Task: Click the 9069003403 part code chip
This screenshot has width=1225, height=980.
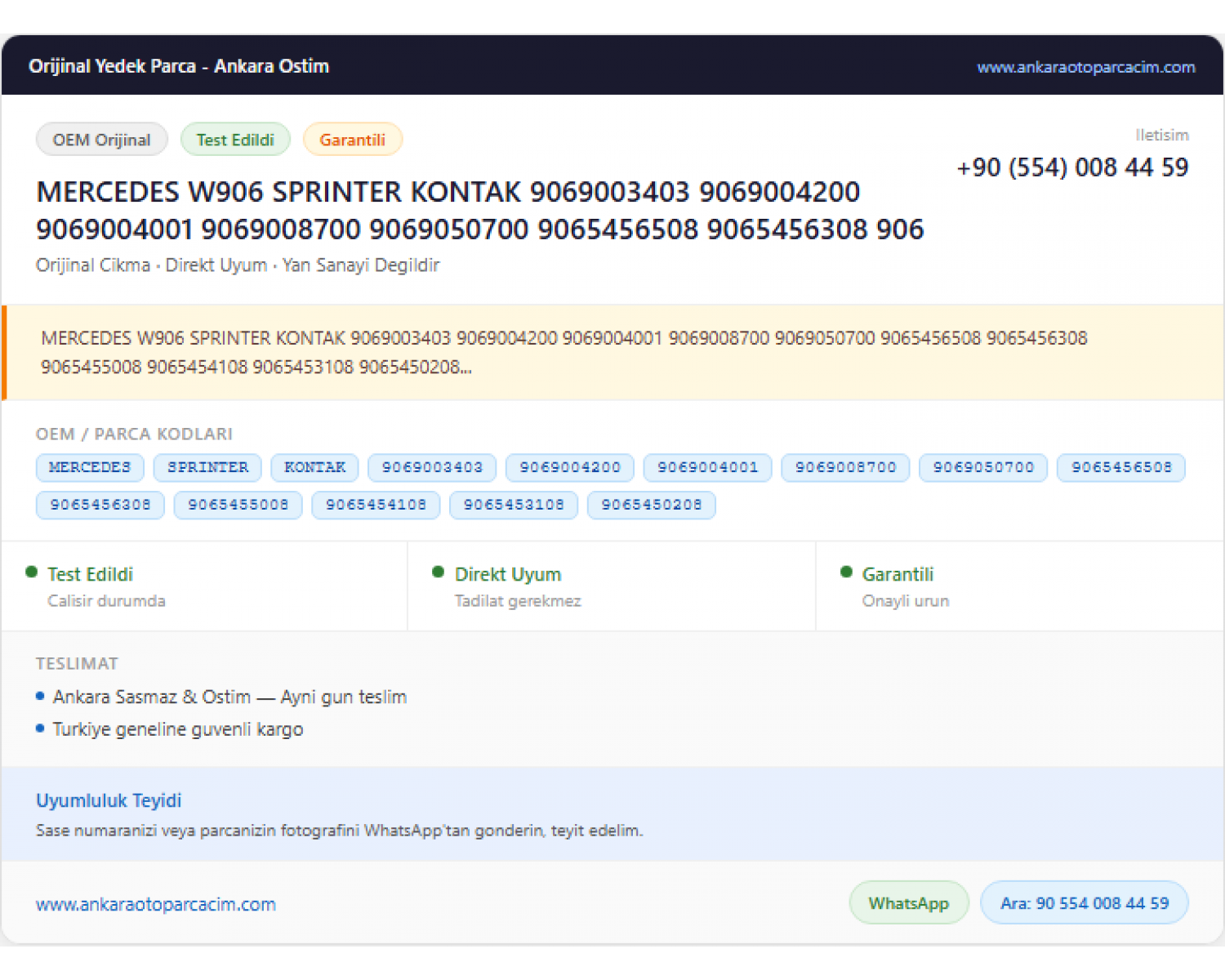Action: click(432, 467)
